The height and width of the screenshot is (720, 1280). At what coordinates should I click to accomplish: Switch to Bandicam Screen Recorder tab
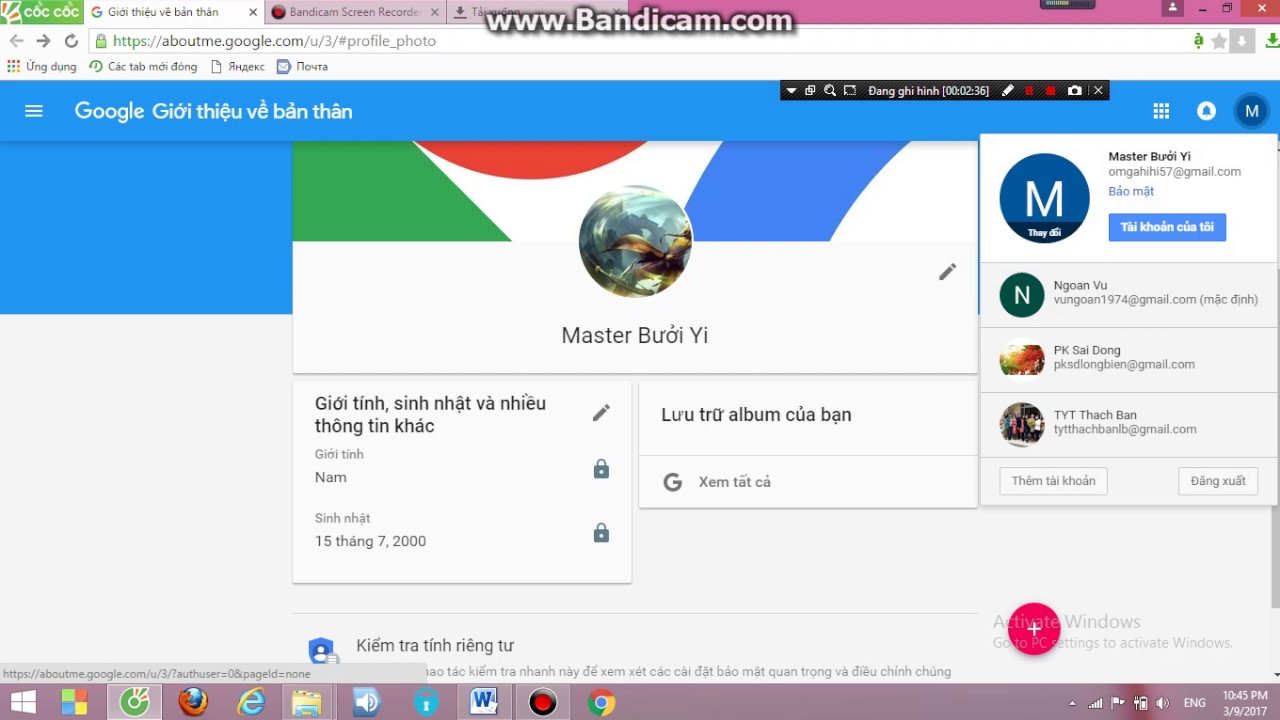pos(354,12)
